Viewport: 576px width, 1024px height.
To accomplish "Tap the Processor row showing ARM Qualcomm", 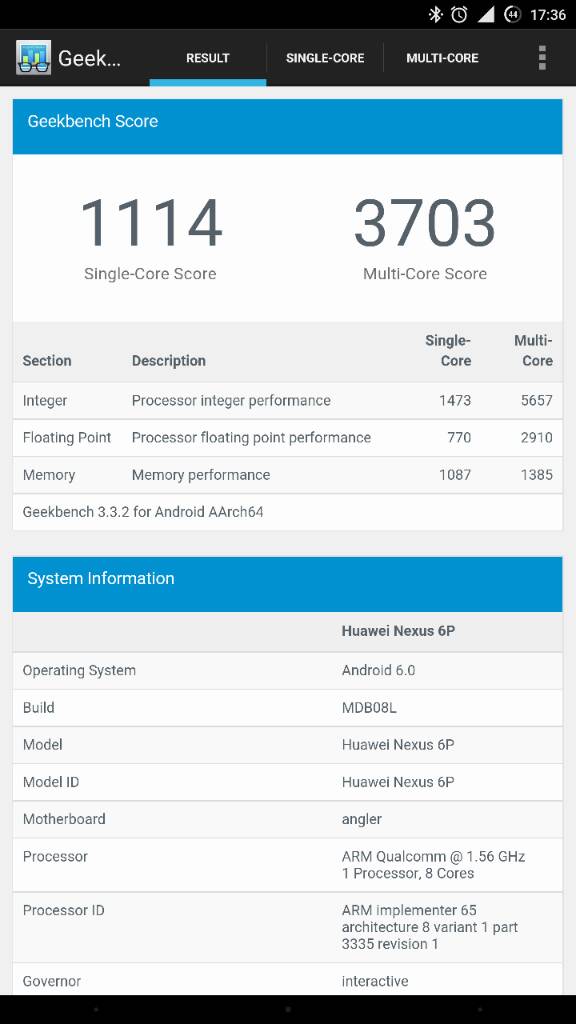I will [x=287, y=865].
